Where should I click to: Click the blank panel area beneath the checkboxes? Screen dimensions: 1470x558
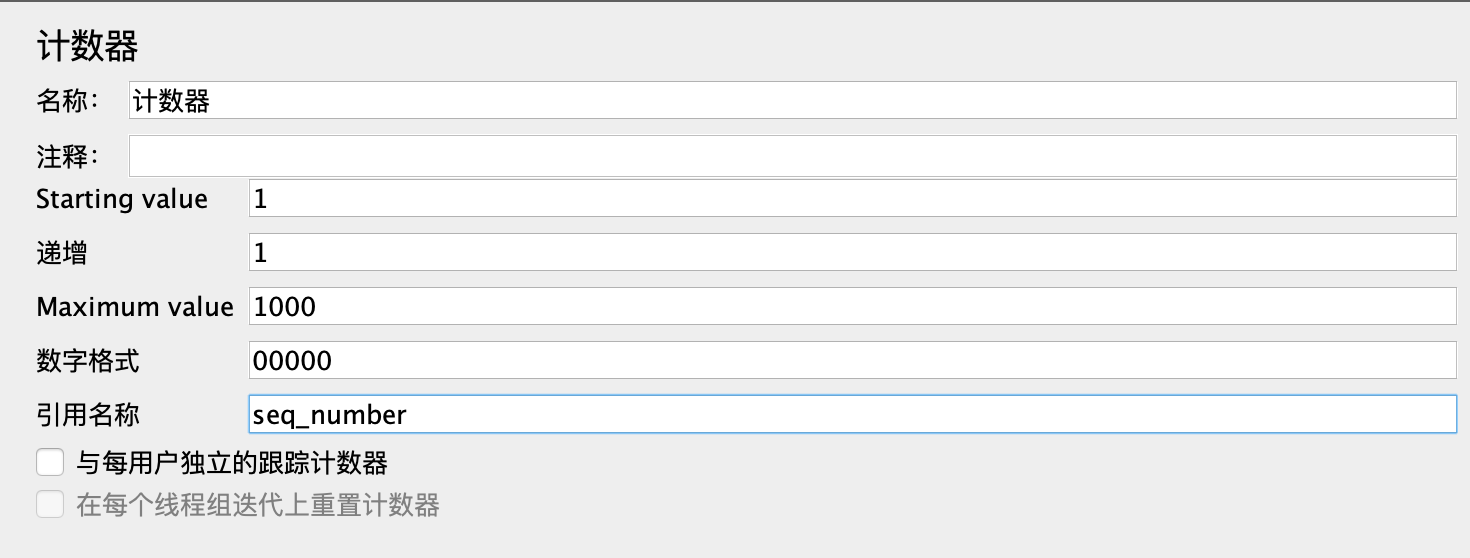(735, 540)
